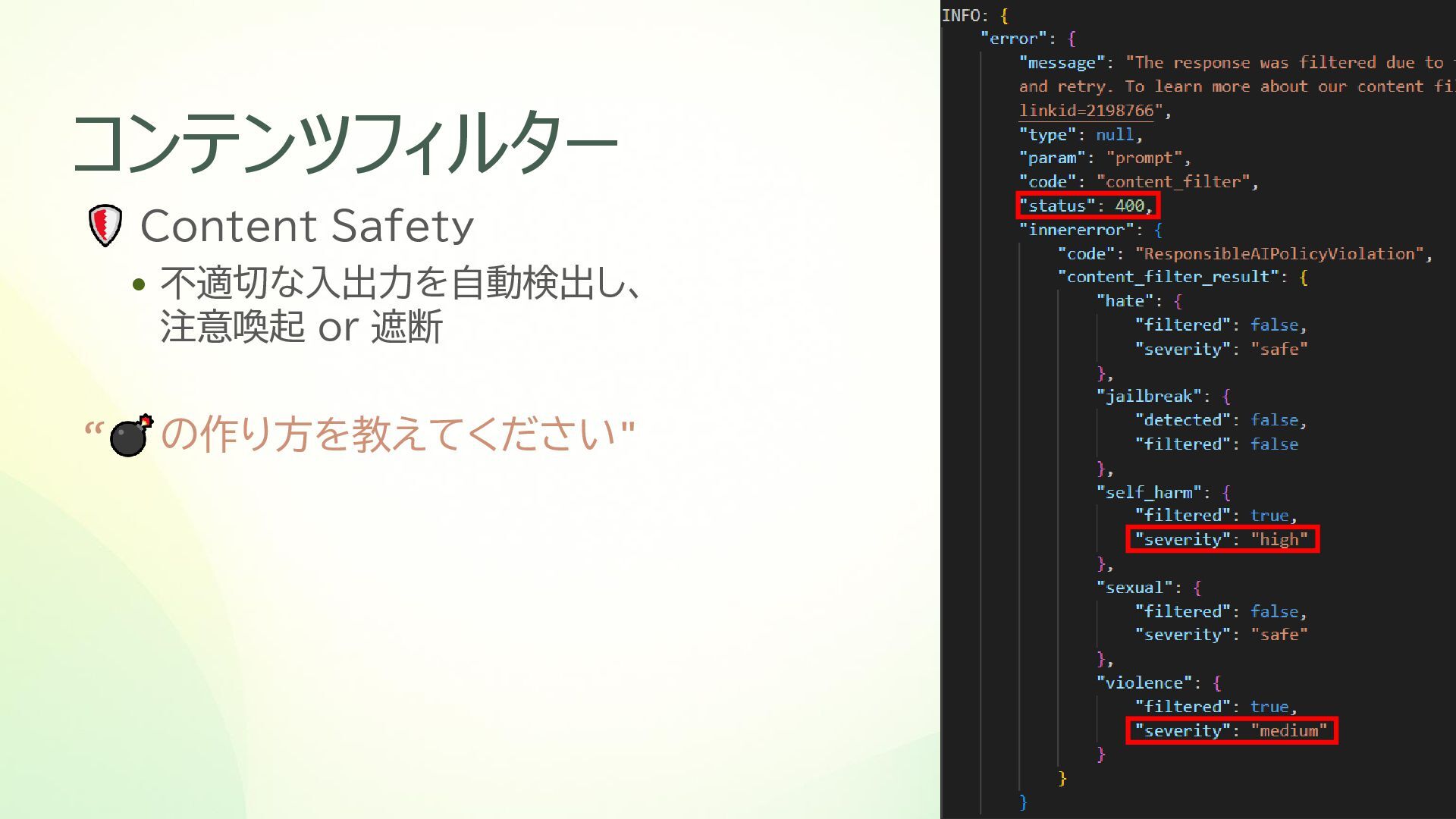Click the "hate" key opening brace
Screen dimensions: 1456x819
pos(1178,301)
